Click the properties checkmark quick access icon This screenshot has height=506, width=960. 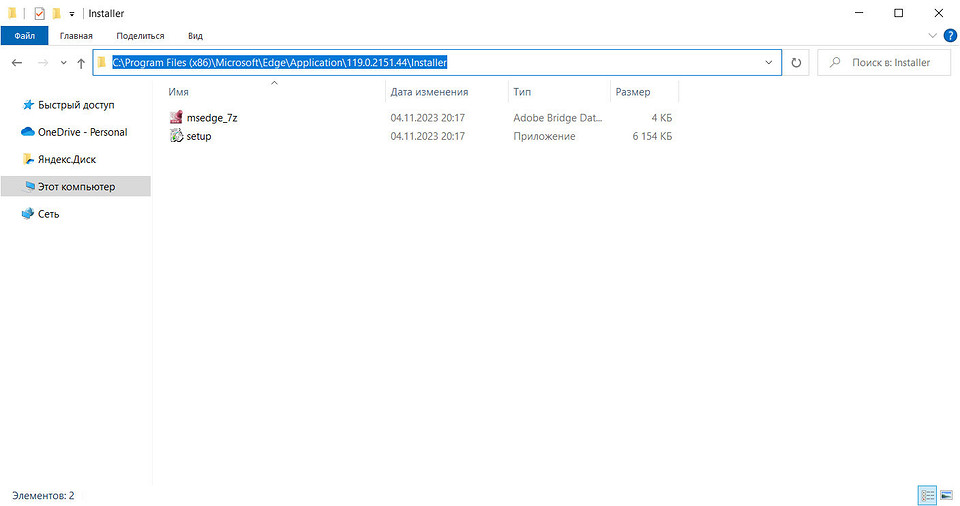(39, 13)
